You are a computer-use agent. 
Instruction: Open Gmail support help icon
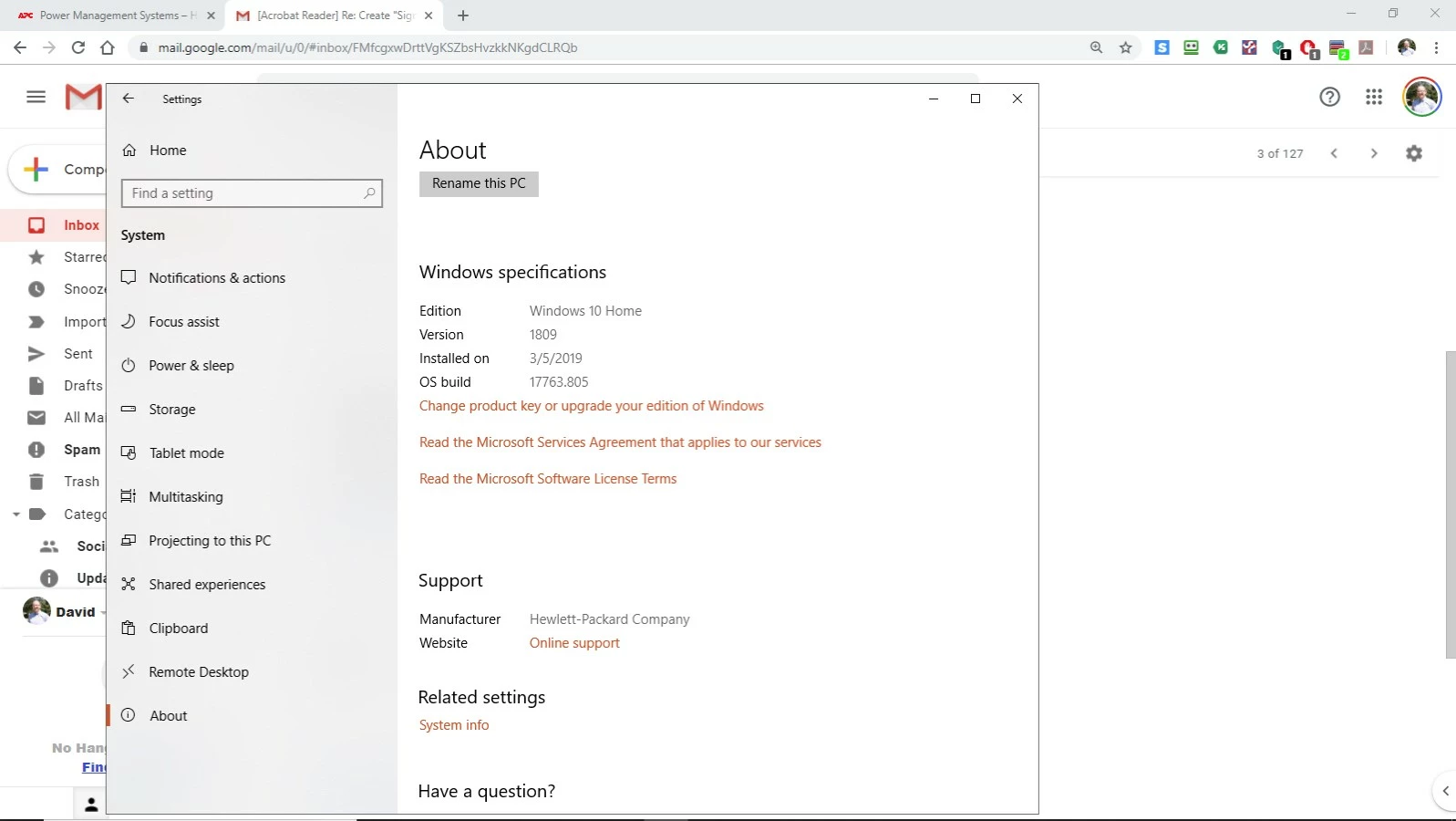point(1329,97)
